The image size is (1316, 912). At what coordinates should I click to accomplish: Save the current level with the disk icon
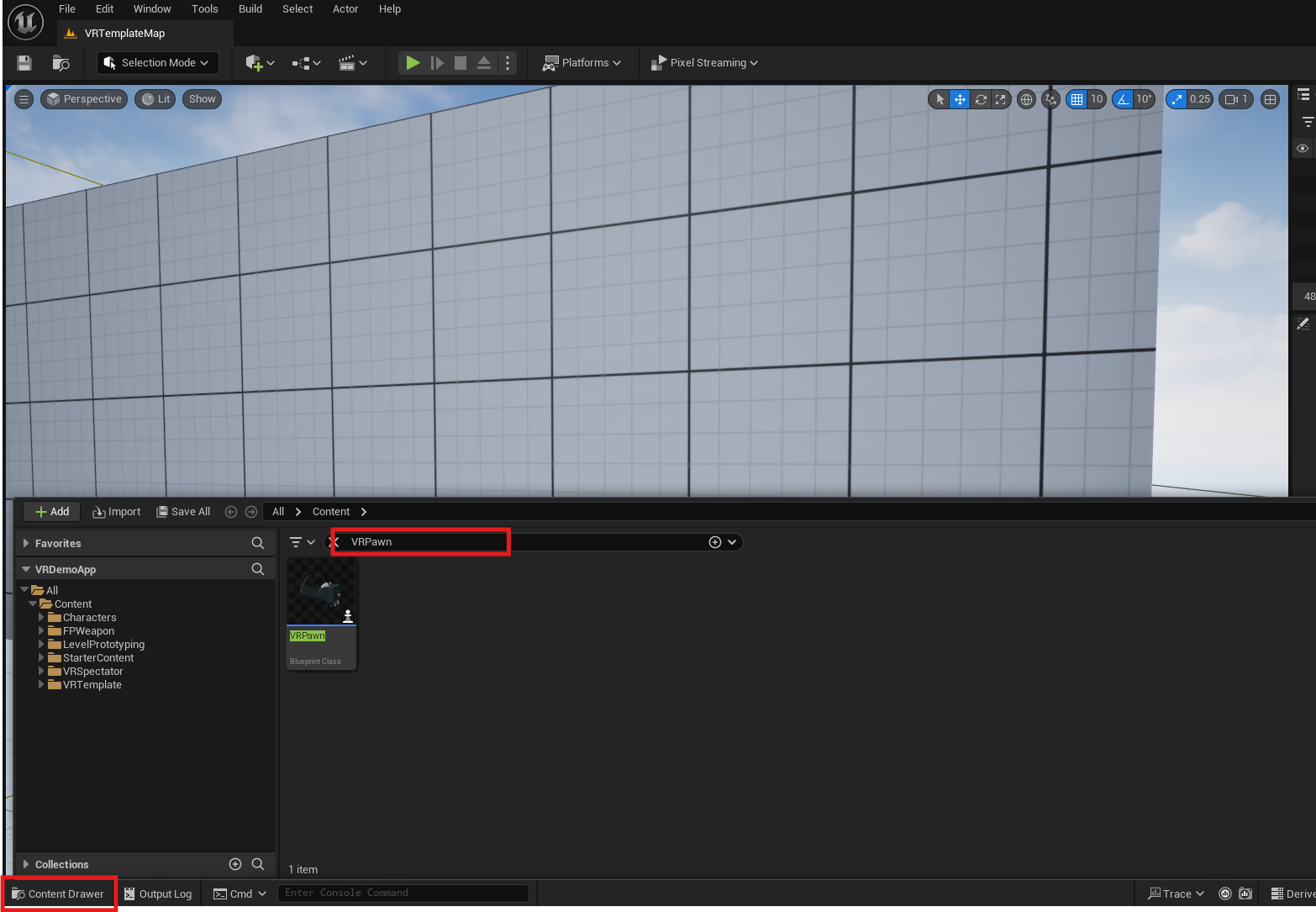(24, 63)
